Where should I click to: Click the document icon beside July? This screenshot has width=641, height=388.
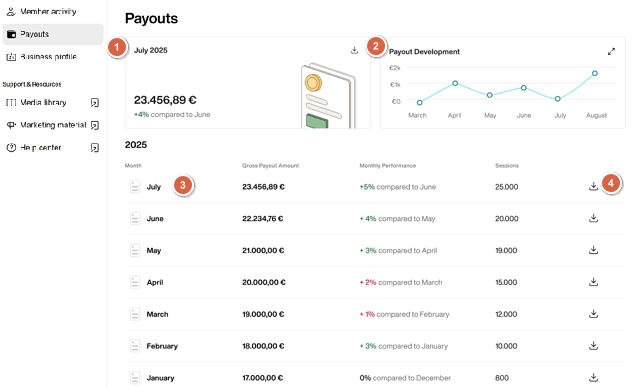tap(134, 186)
